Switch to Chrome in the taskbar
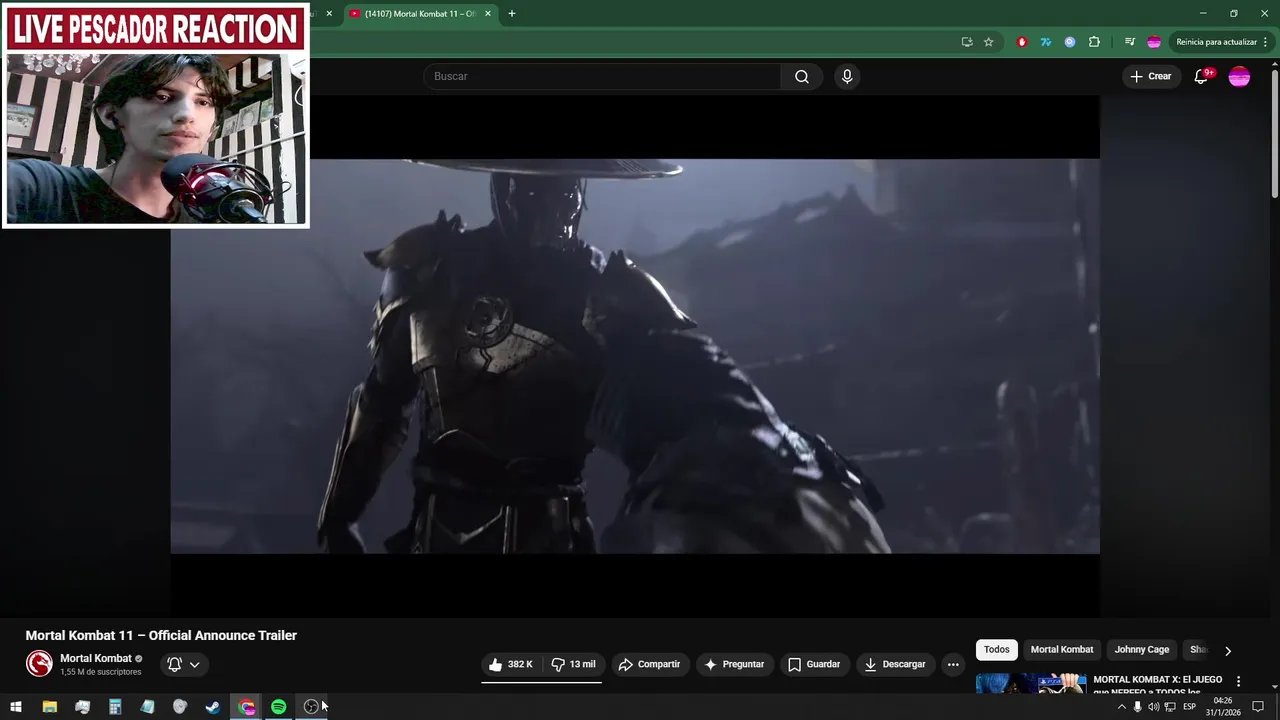Viewport: 1280px width, 720px height. pyautogui.click(x=247, y=707)
